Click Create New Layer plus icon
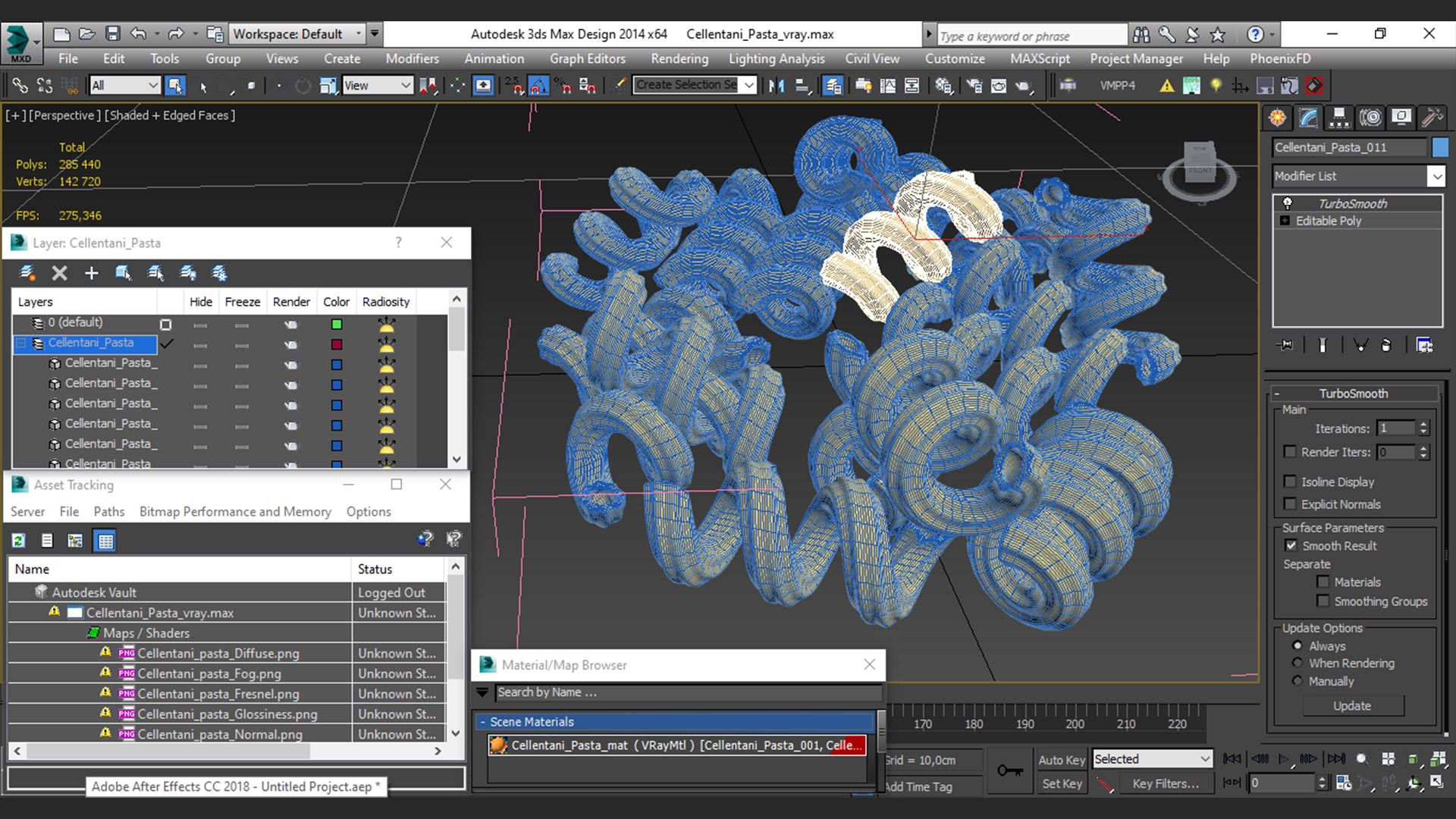 pos(91,273)
